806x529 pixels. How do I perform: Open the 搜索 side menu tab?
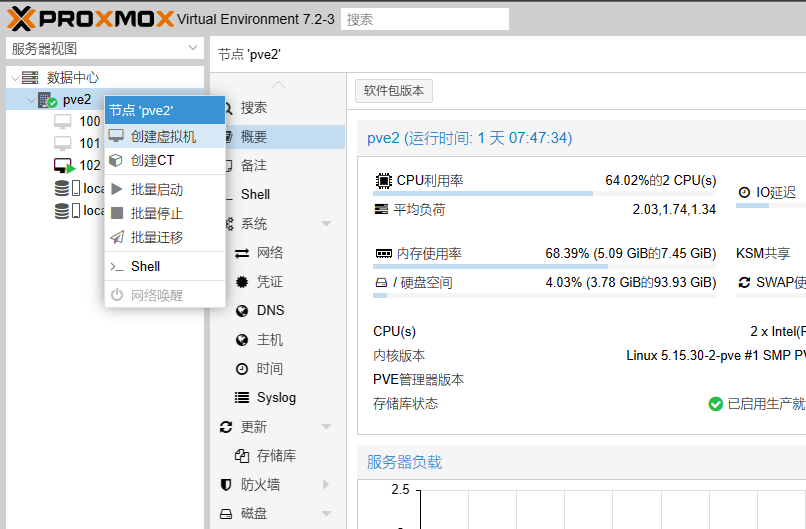pyautogui.click(x=280, y=107)
